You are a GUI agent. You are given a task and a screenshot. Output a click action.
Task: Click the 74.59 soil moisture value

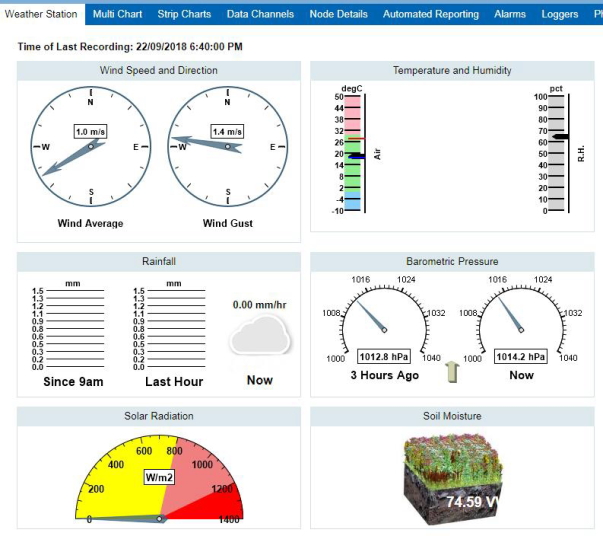click(x=473, y=502)
